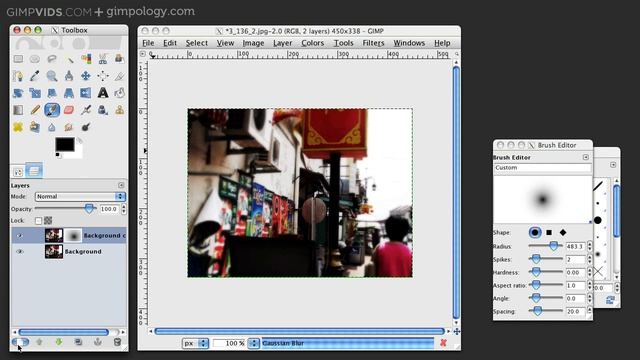Choose the diamond brush shape
The image size is (640, 360).
563,233
